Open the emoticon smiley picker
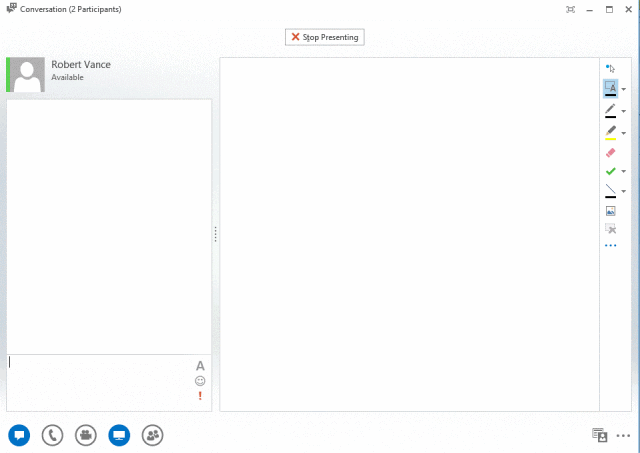Image resolution: width=640 pixels, height=453 pixels. [x=200, y=381]
